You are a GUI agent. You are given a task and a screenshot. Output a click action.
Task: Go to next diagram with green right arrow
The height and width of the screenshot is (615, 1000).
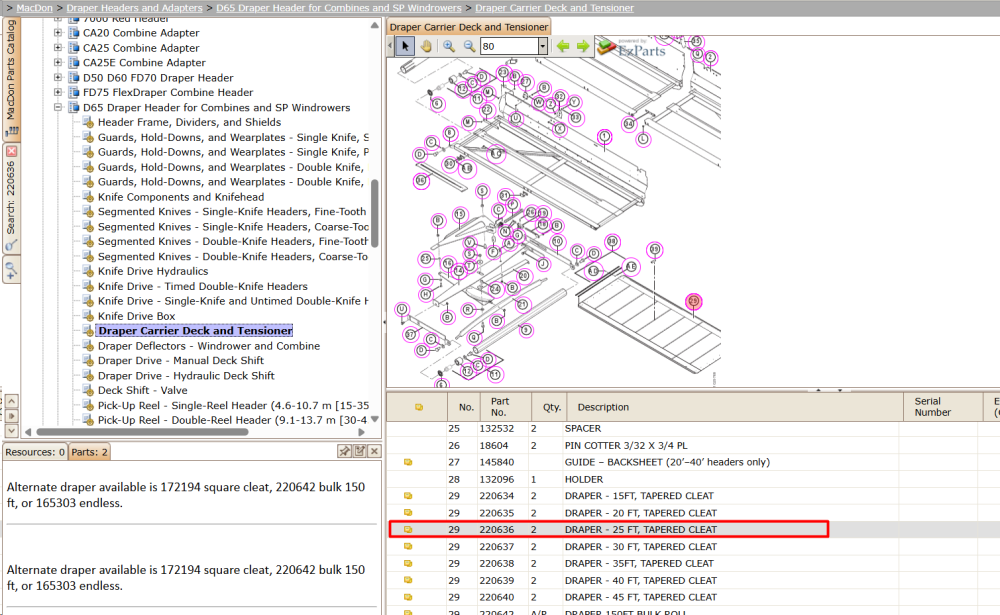click(583, 46)
